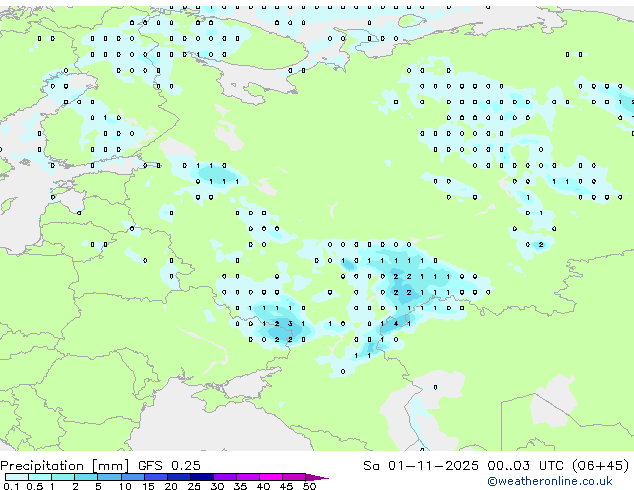Image resolution: width=634 pixels, height=490 pixels.
Task: Click the '00..03 UTC' time range text
Action: 525,466
